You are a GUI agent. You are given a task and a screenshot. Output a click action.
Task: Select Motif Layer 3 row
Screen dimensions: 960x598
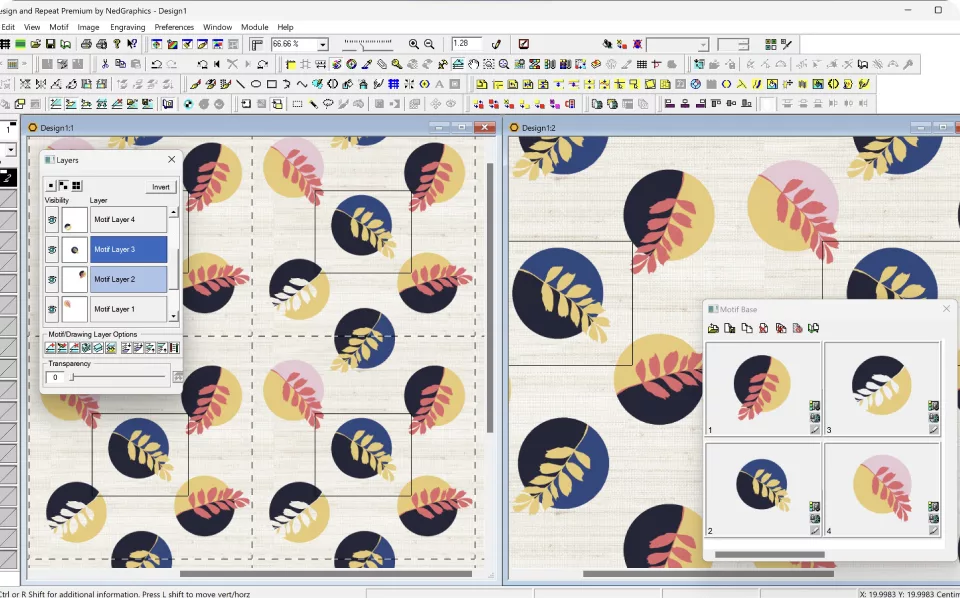[129, 249]
